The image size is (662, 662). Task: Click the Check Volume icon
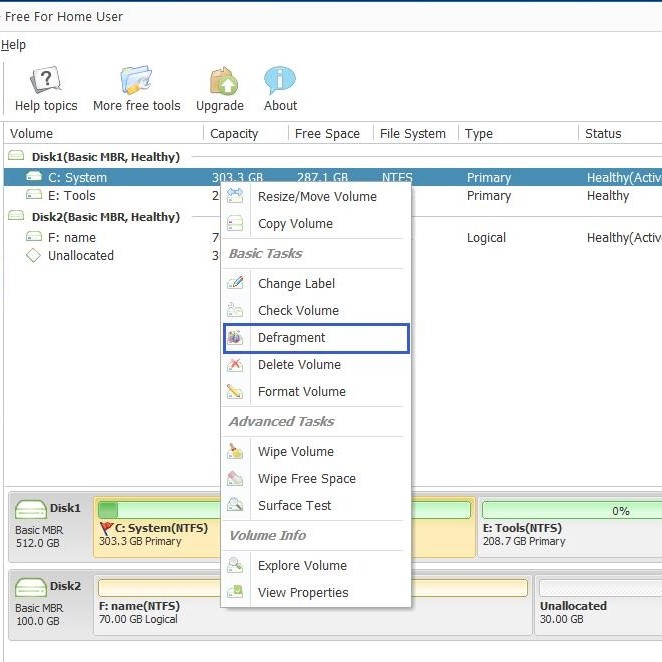click(235, 310)
